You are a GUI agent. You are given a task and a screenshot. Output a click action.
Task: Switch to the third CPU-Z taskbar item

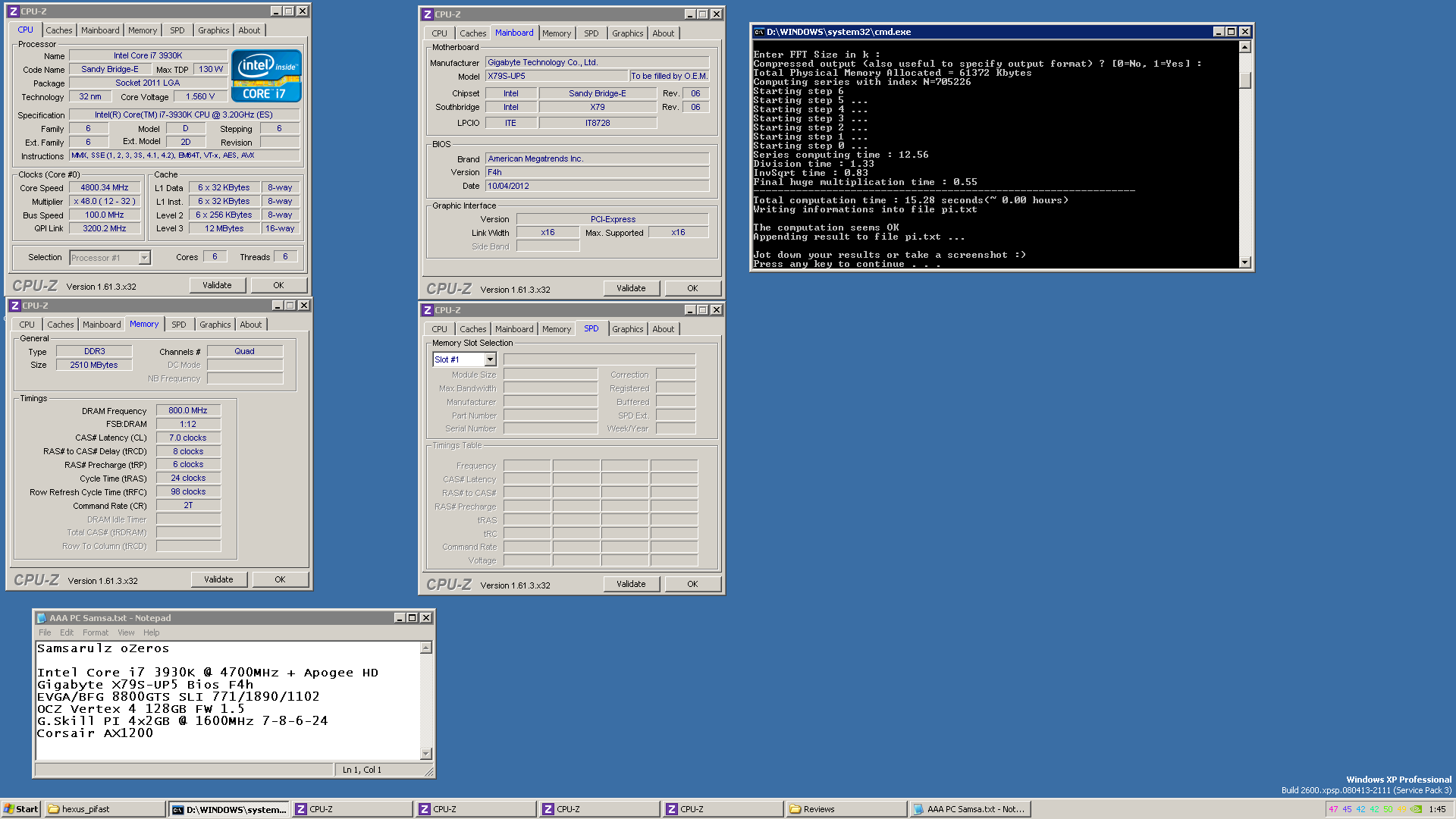pos(600,809)
